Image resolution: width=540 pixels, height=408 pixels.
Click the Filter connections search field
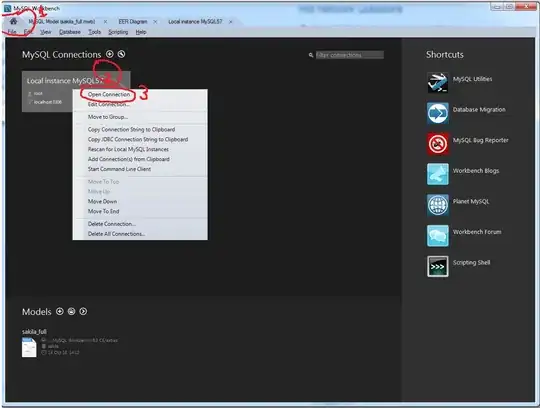click(350, 55)
